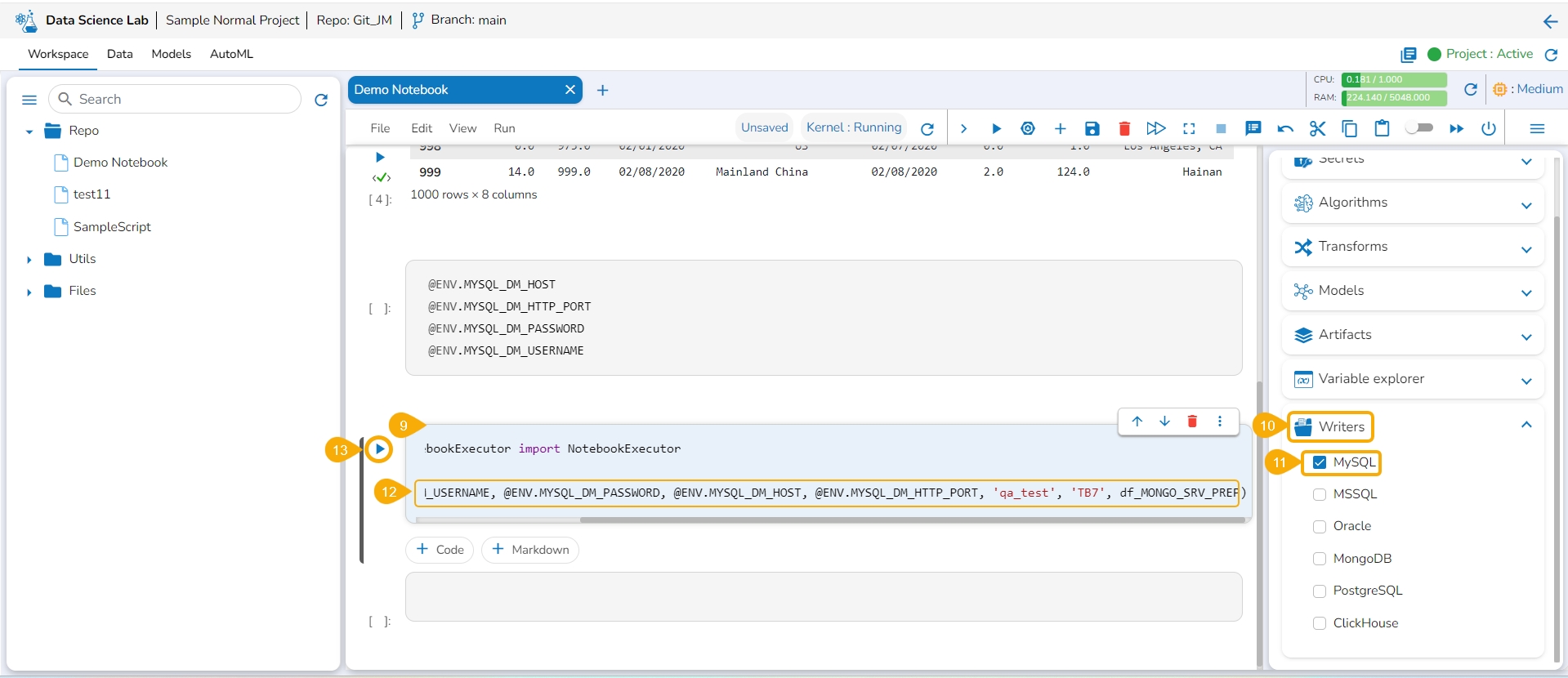Click the cut scissors icon
Image resolution: width=1568 pixels, height=678 pixels.
point(1316,128)
